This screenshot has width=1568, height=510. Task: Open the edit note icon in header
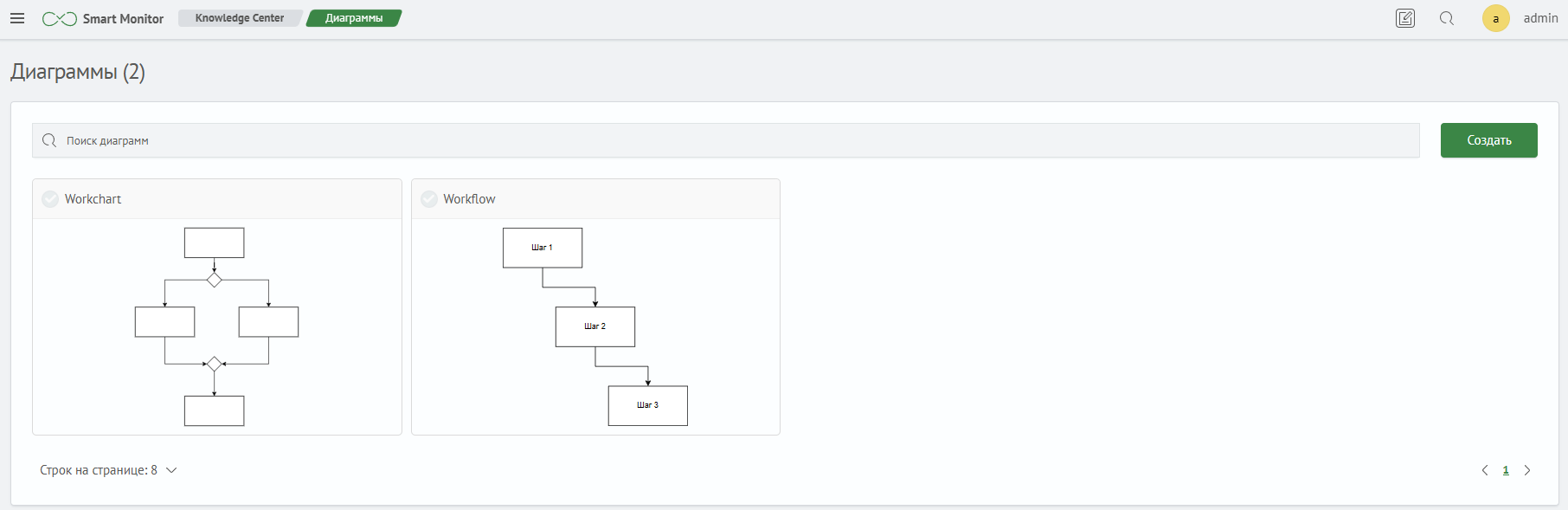coord(1405,18)
